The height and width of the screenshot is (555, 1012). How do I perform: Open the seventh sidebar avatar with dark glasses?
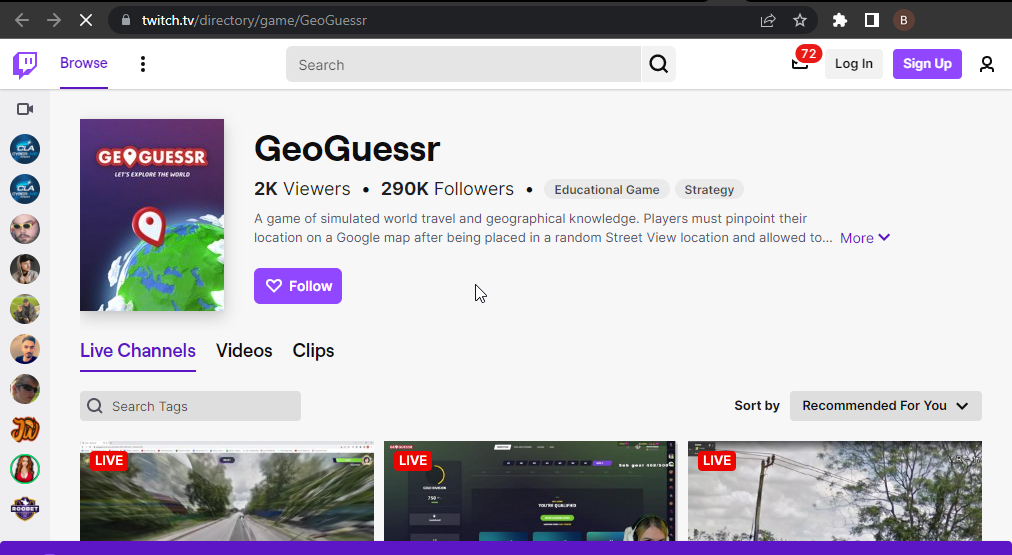(x=25, y=389)
